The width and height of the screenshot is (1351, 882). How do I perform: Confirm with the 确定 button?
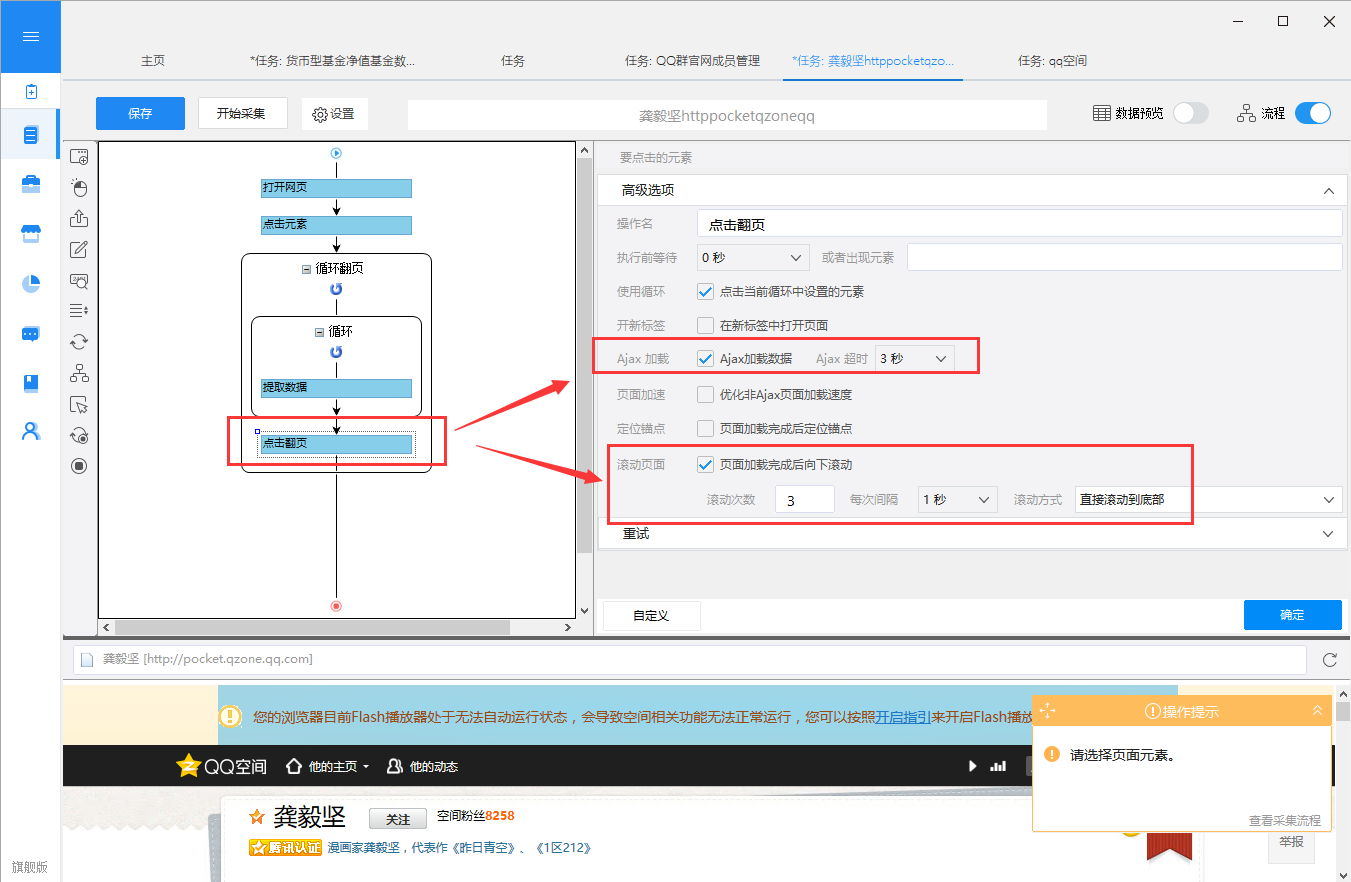(x=1292, y=615)
